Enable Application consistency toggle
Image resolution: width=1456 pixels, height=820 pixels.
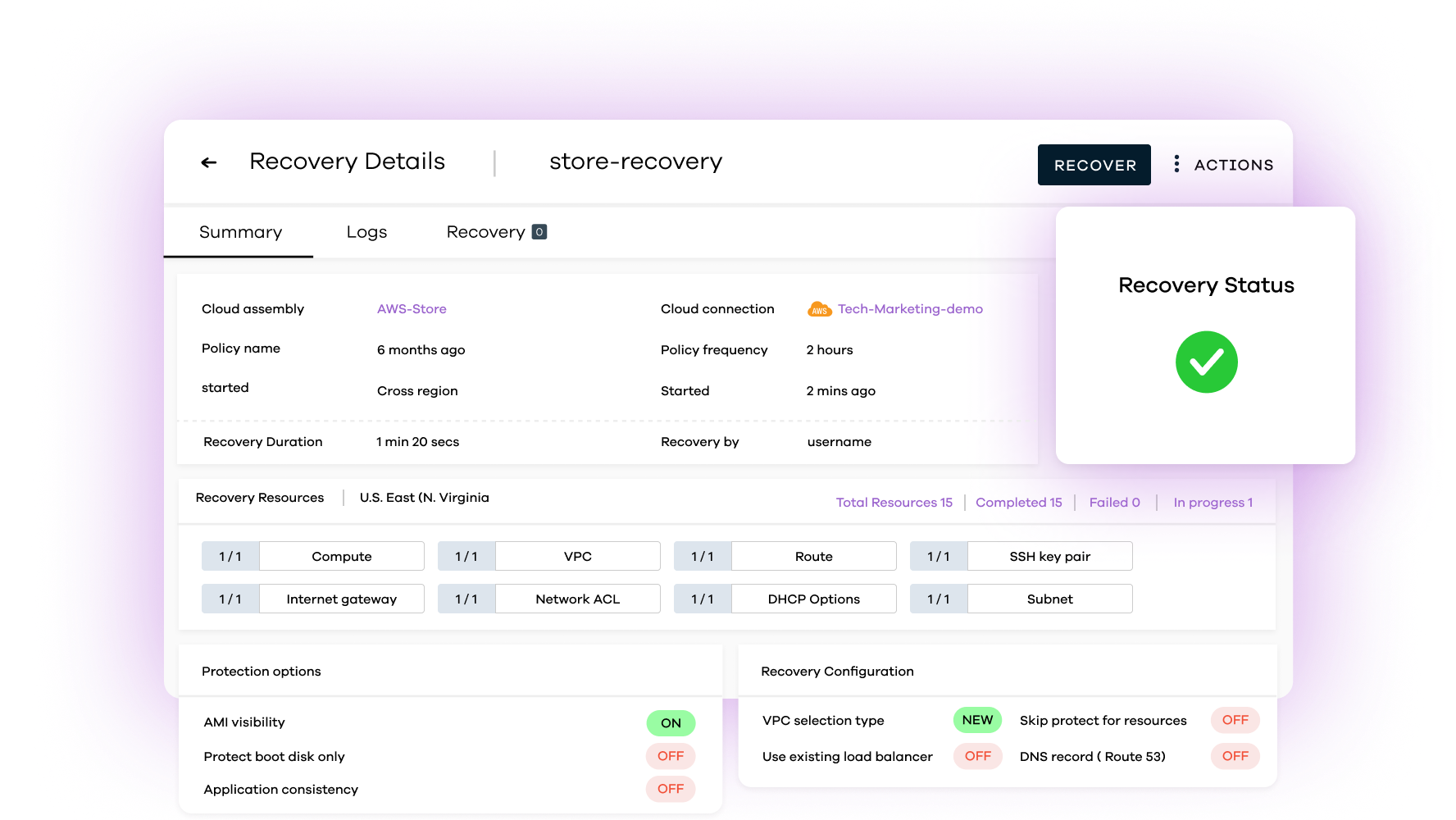point(671,789)
